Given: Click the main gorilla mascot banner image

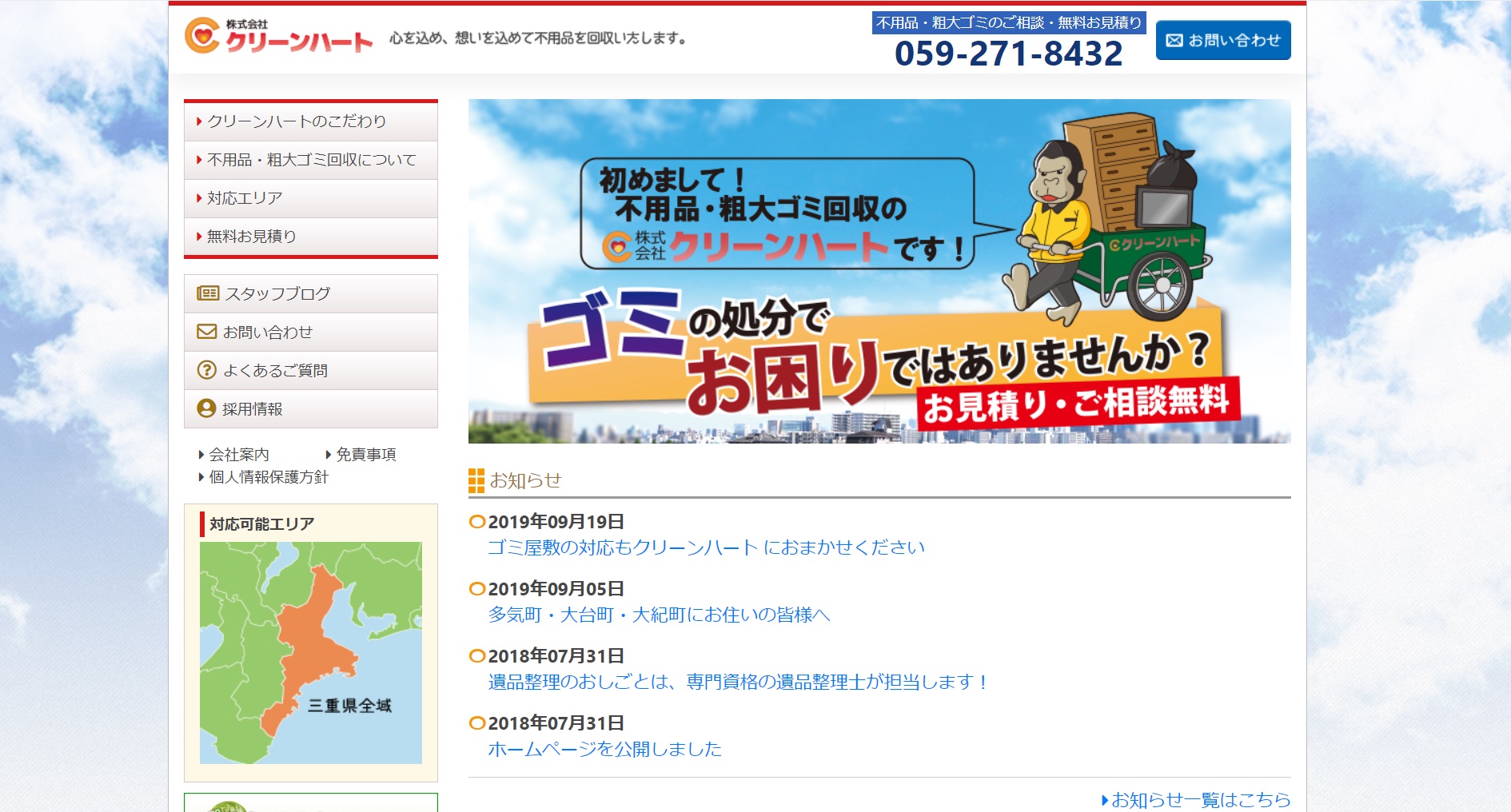Looking at the screenshot, I should click(879, 271).
